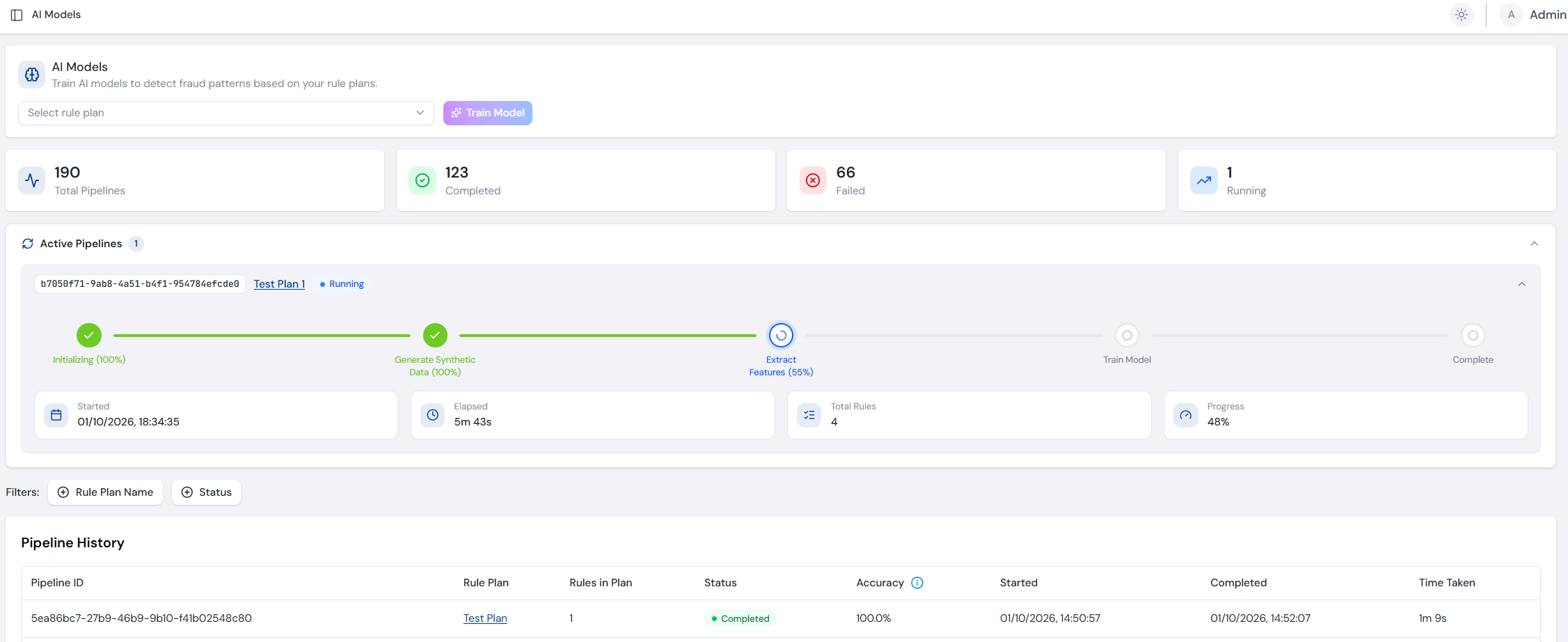Click the Completed checkmark icon

click(422, 180)
